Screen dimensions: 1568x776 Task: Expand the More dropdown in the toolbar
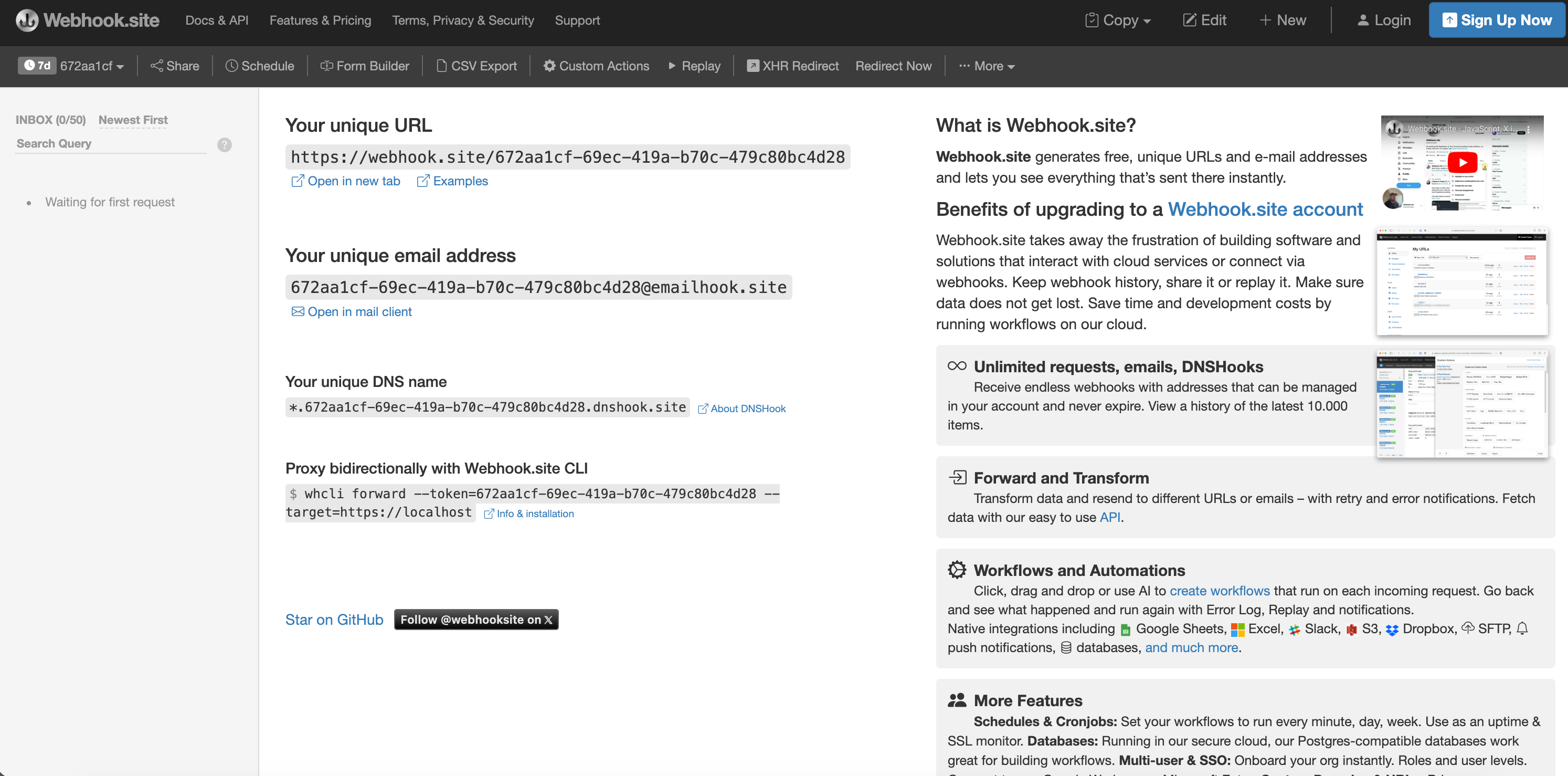point(987,66)
